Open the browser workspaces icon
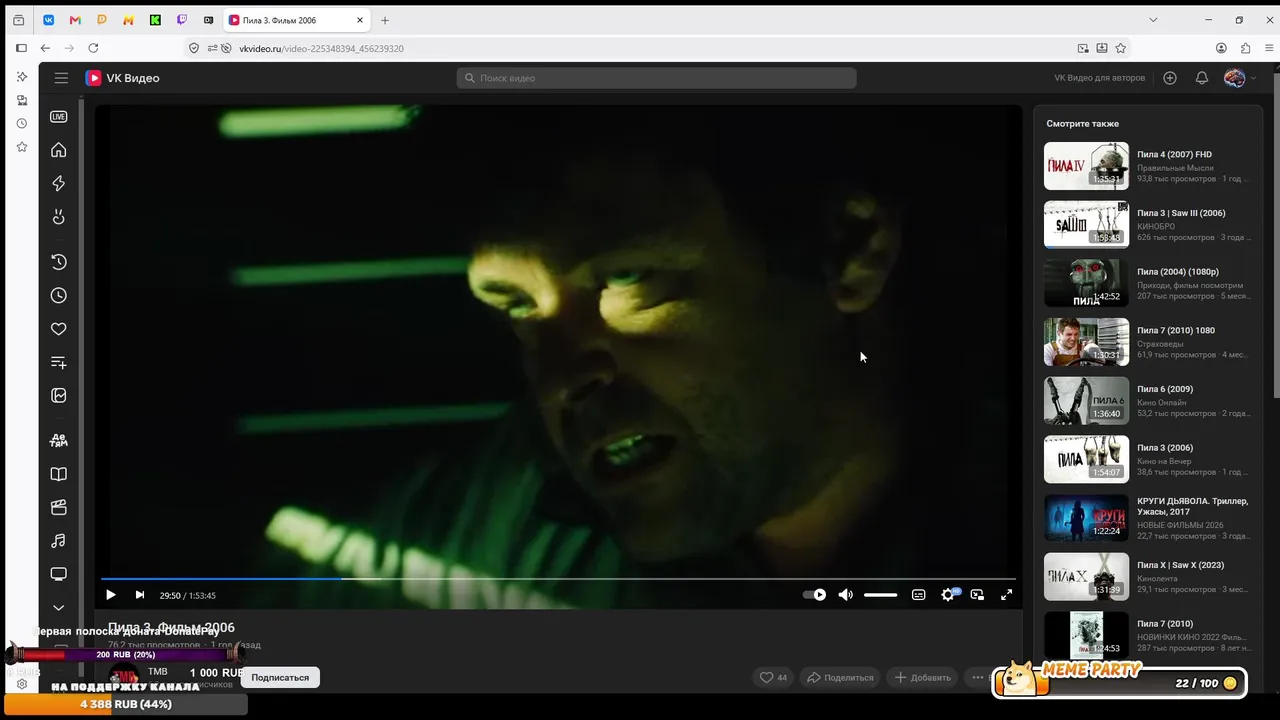Viewport: 1280px width, 720px height. pos(19,20)
